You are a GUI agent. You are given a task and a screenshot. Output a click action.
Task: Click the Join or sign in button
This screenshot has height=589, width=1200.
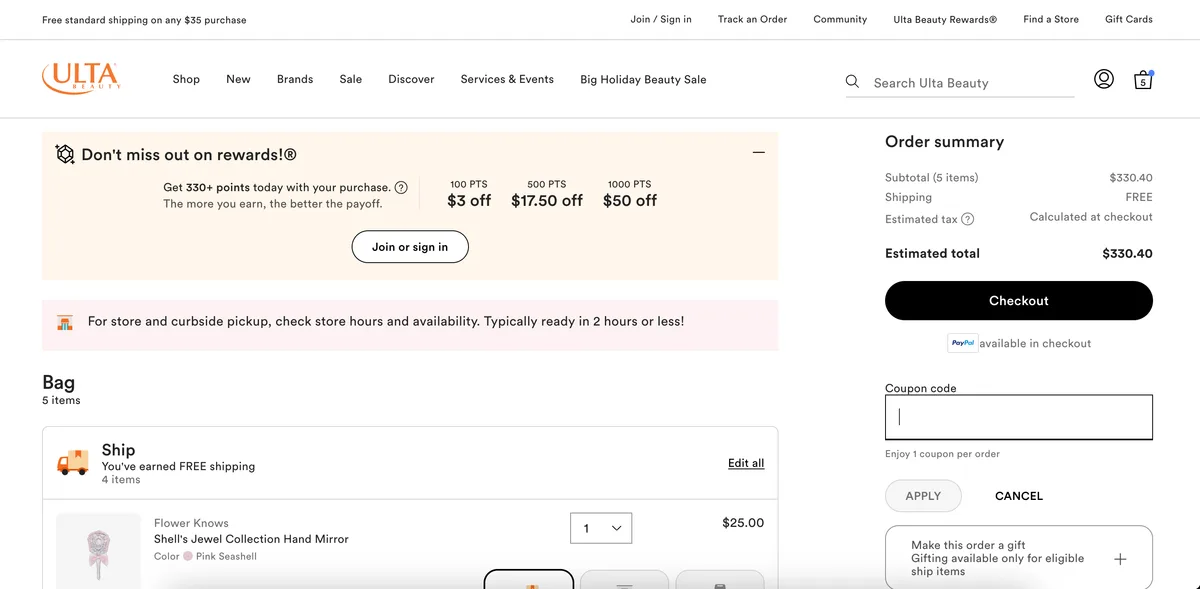pyautogui.click(x=410, y=247)
